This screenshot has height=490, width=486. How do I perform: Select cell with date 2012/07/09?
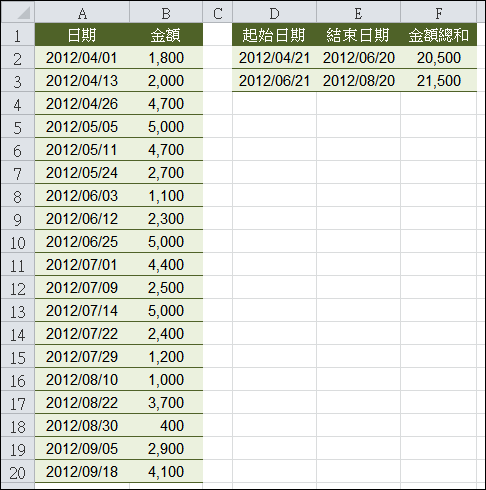pyautogui.click(x=82, y=288)
